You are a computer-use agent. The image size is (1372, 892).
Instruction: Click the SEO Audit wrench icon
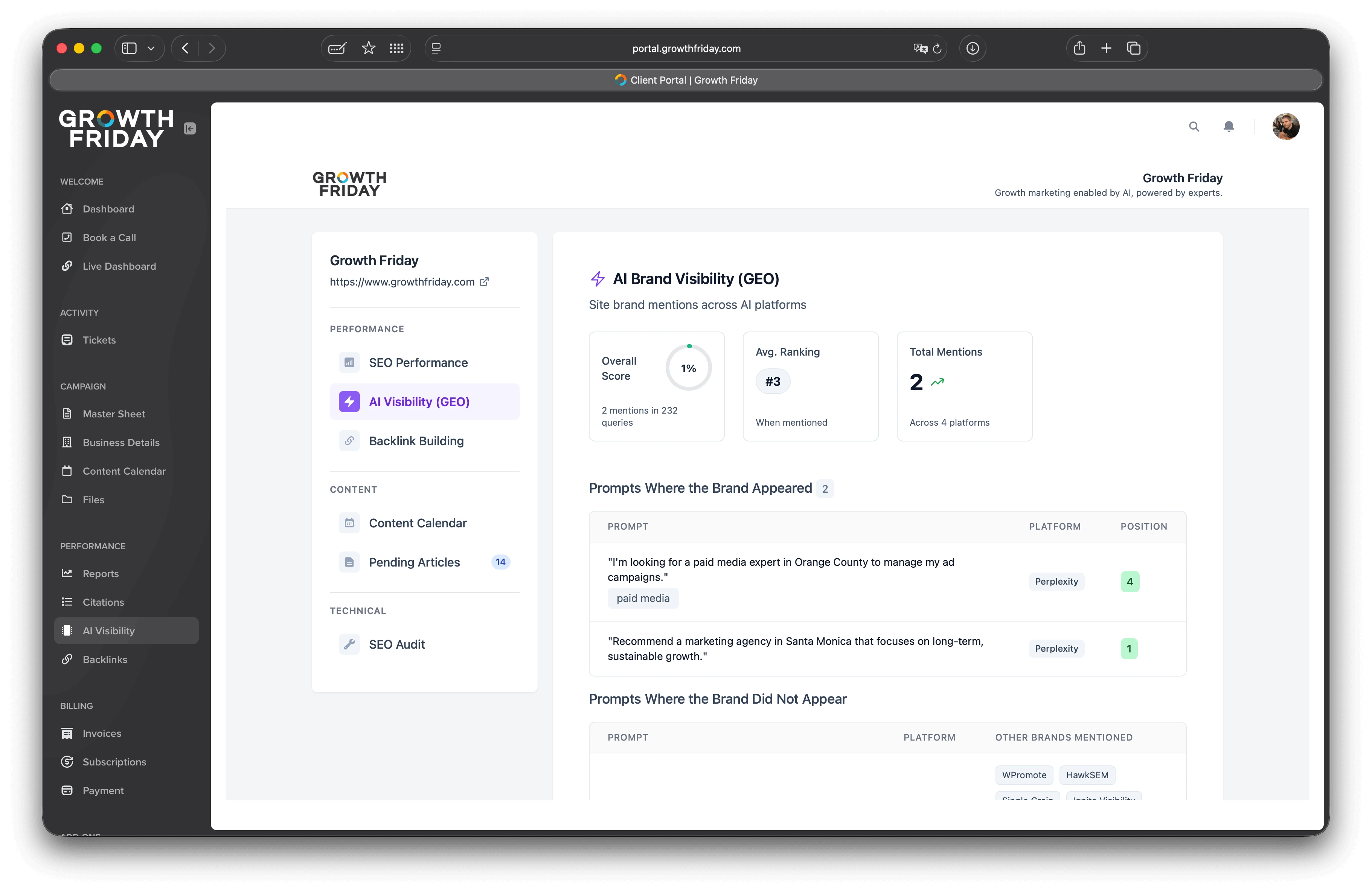point(349,644)
